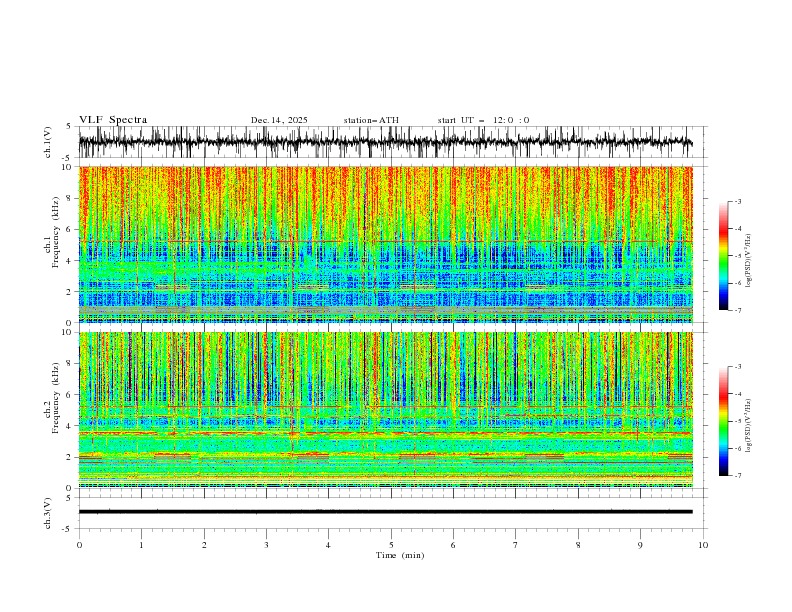This screenshot has height=612, width=792.
Task: Click the "-3" tick on ch.1 color bar
Action: [x=738, y=201]
